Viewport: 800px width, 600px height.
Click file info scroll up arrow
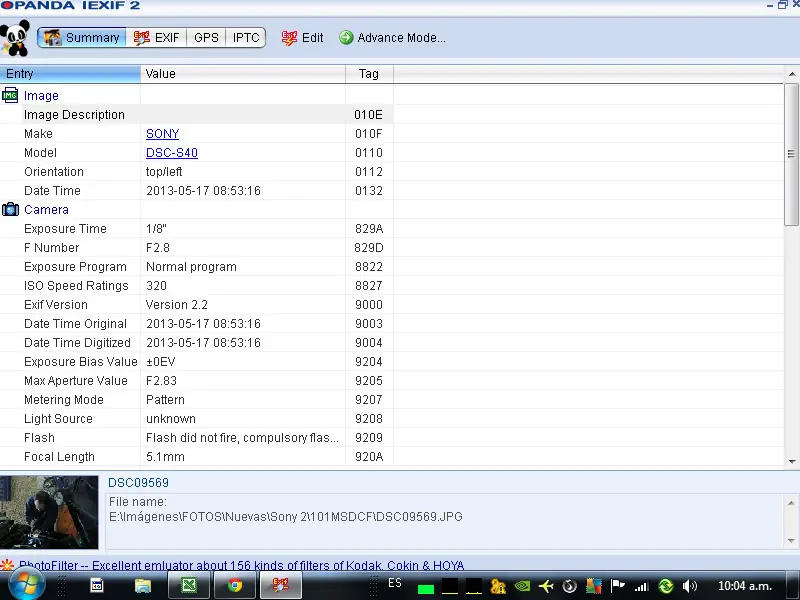point(791,503)
